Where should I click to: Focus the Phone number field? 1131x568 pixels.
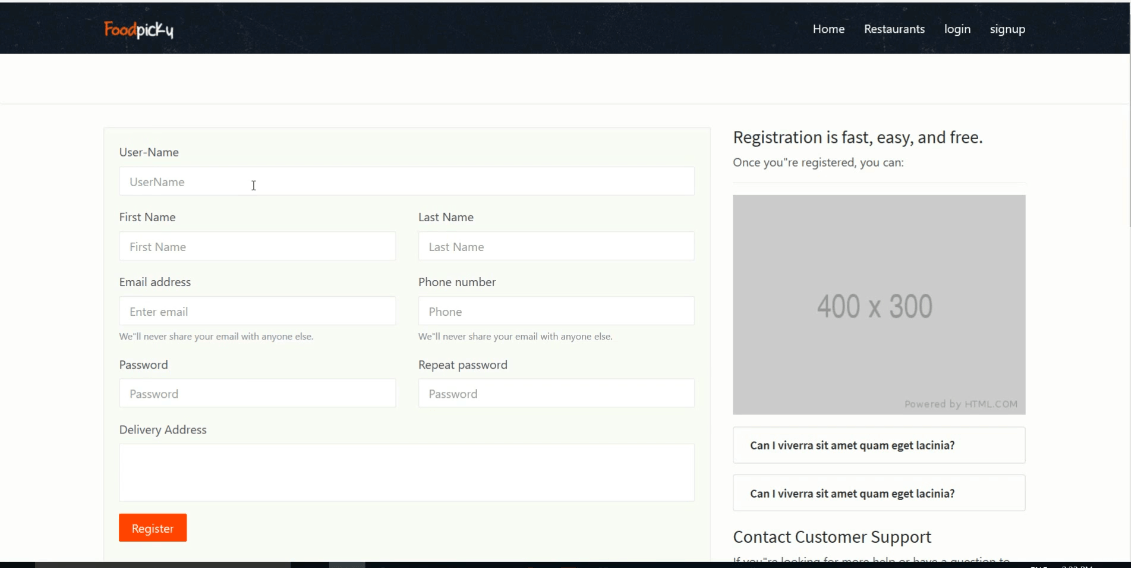(x=556, y=312)
